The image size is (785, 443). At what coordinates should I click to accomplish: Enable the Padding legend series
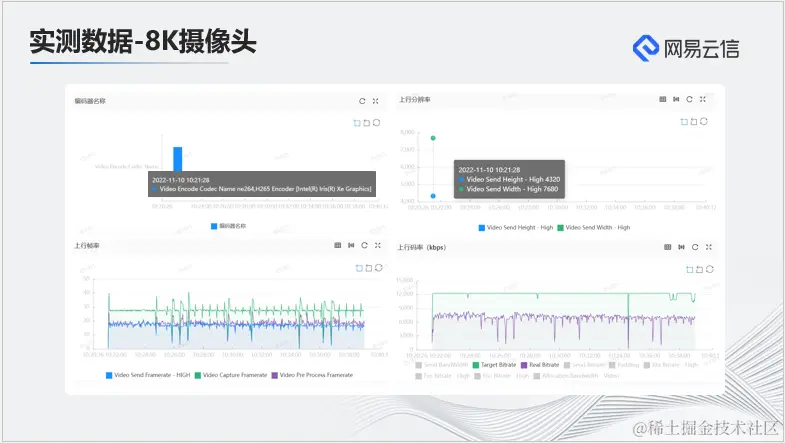624,365
